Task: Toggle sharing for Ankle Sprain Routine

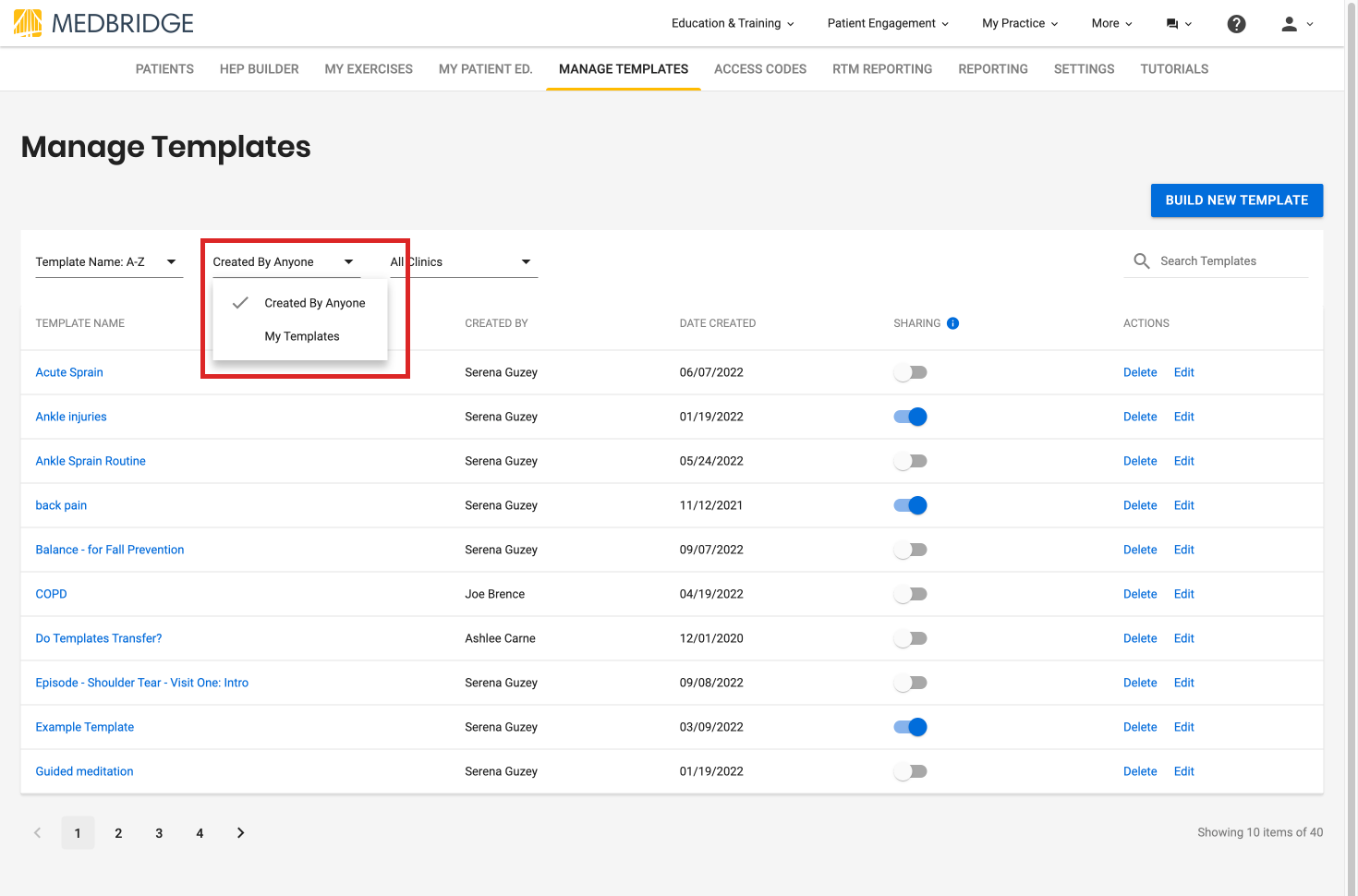Action: (910, 461)
